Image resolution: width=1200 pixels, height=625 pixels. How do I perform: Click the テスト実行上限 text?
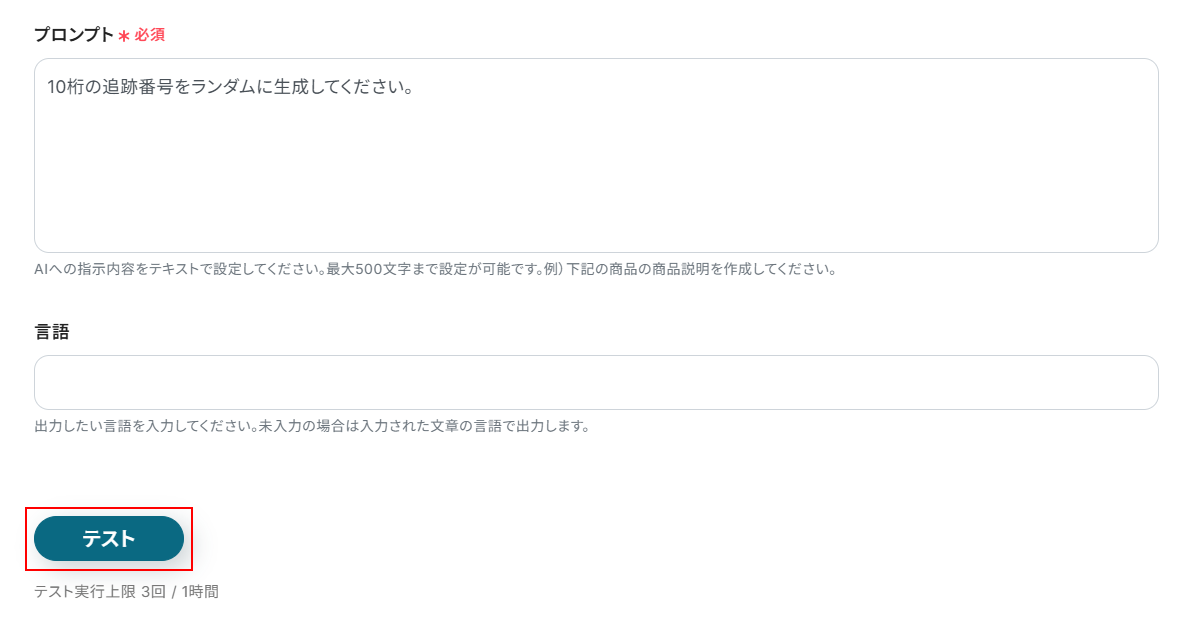pyautogui.click(x=85, y=592)
